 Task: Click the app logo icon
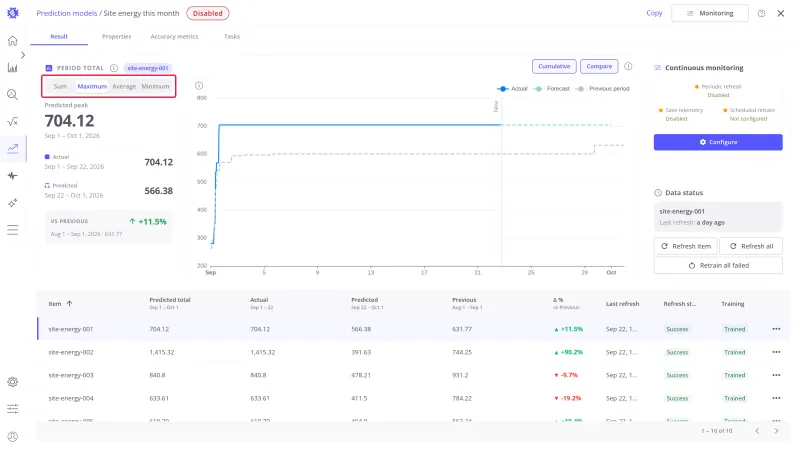[13, 13]
